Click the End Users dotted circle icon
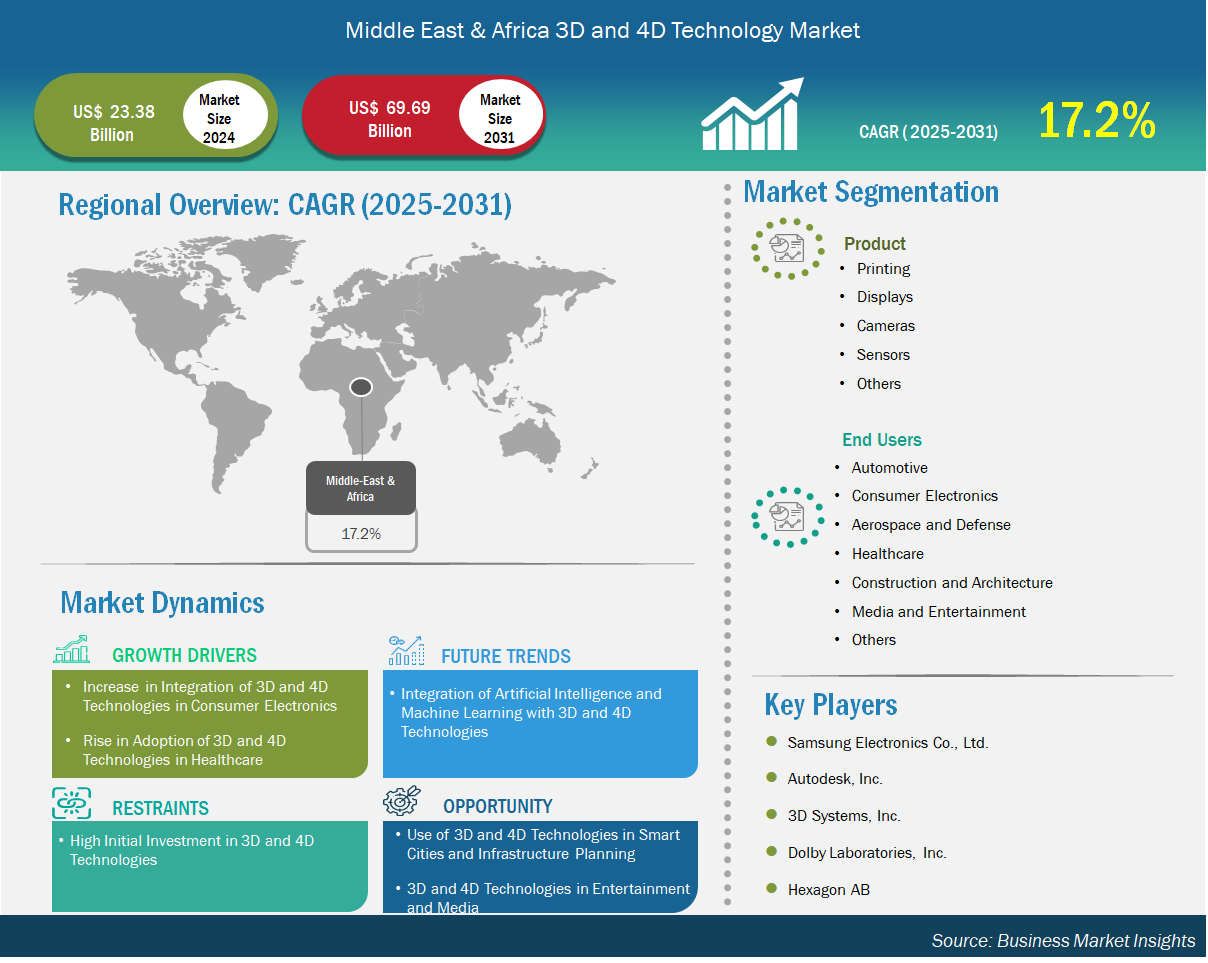 point(788,516)
